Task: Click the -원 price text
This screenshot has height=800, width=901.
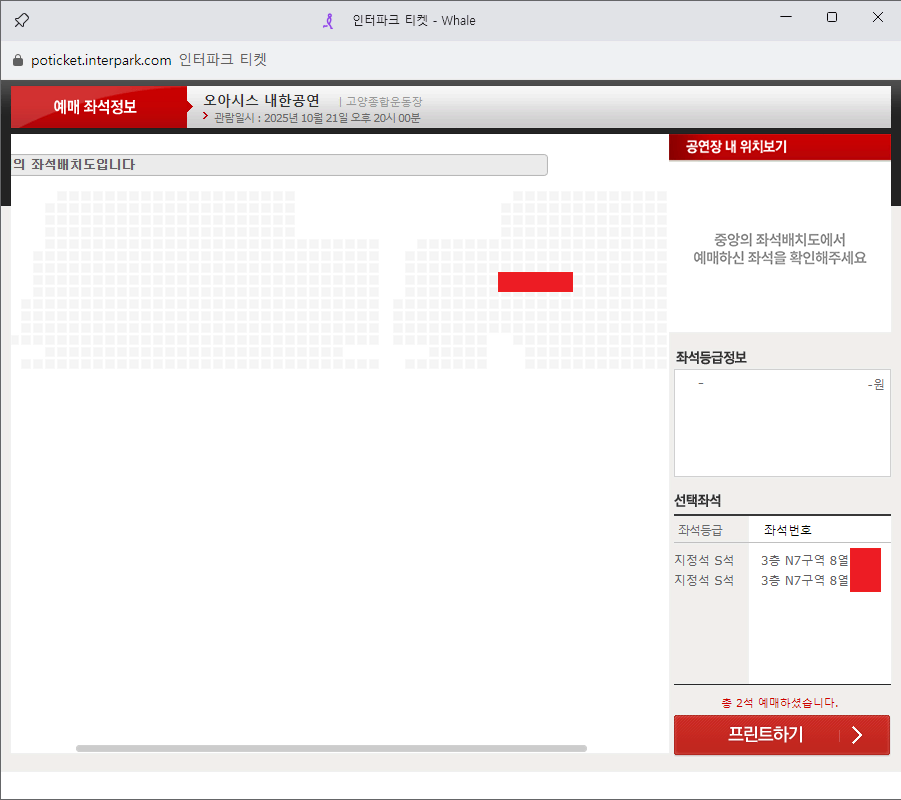Action: [876, 384]
